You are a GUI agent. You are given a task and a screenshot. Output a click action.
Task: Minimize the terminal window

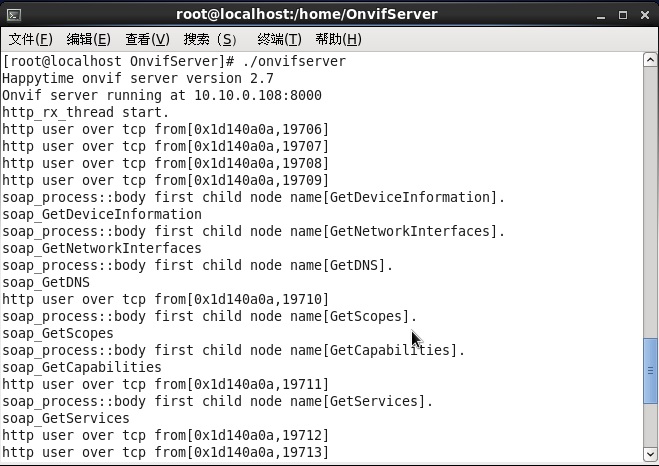[x=601, y=16]
